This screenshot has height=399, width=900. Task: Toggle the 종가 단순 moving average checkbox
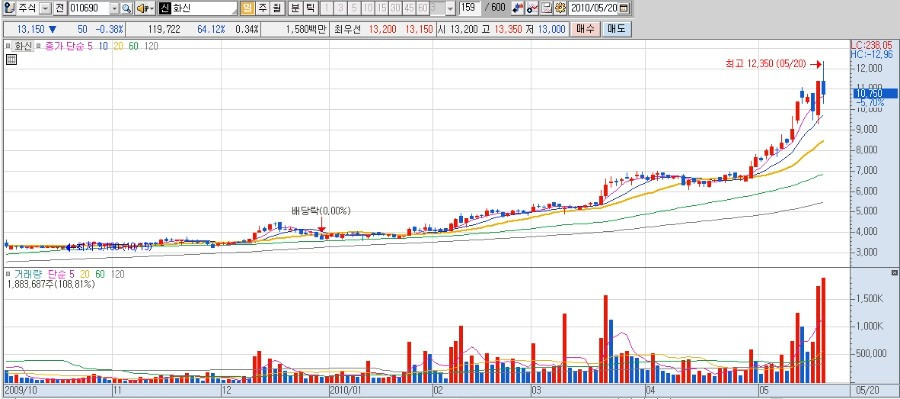pyautogui.click(x=39, y=45)
